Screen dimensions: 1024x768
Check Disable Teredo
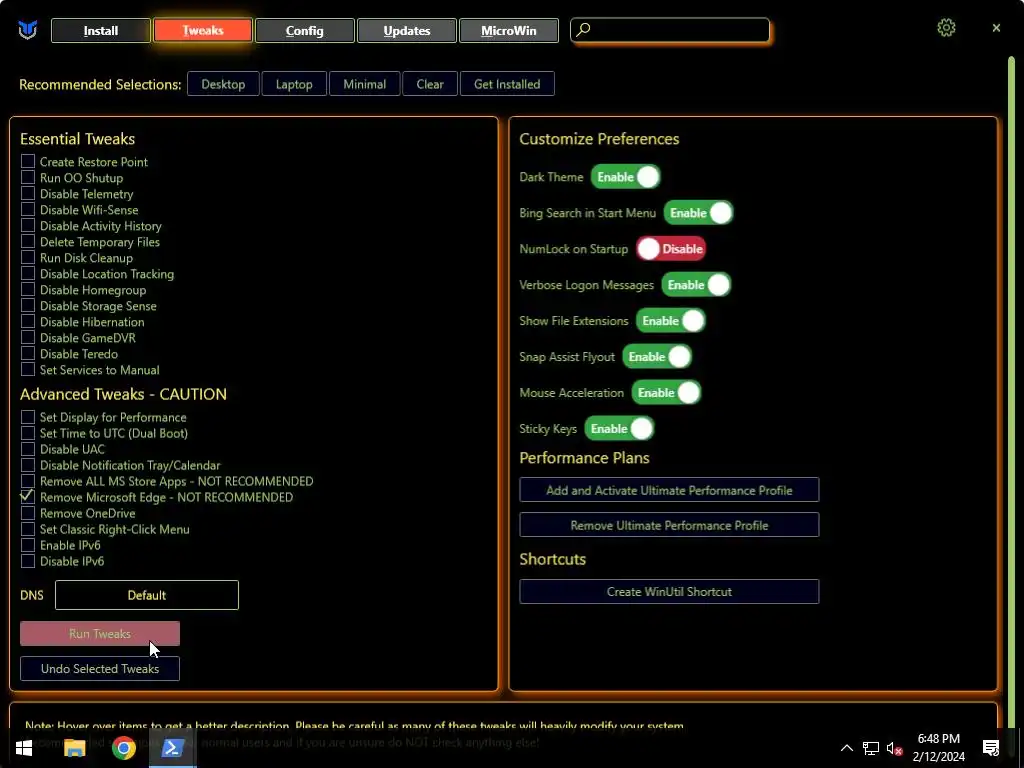[27, 353]
